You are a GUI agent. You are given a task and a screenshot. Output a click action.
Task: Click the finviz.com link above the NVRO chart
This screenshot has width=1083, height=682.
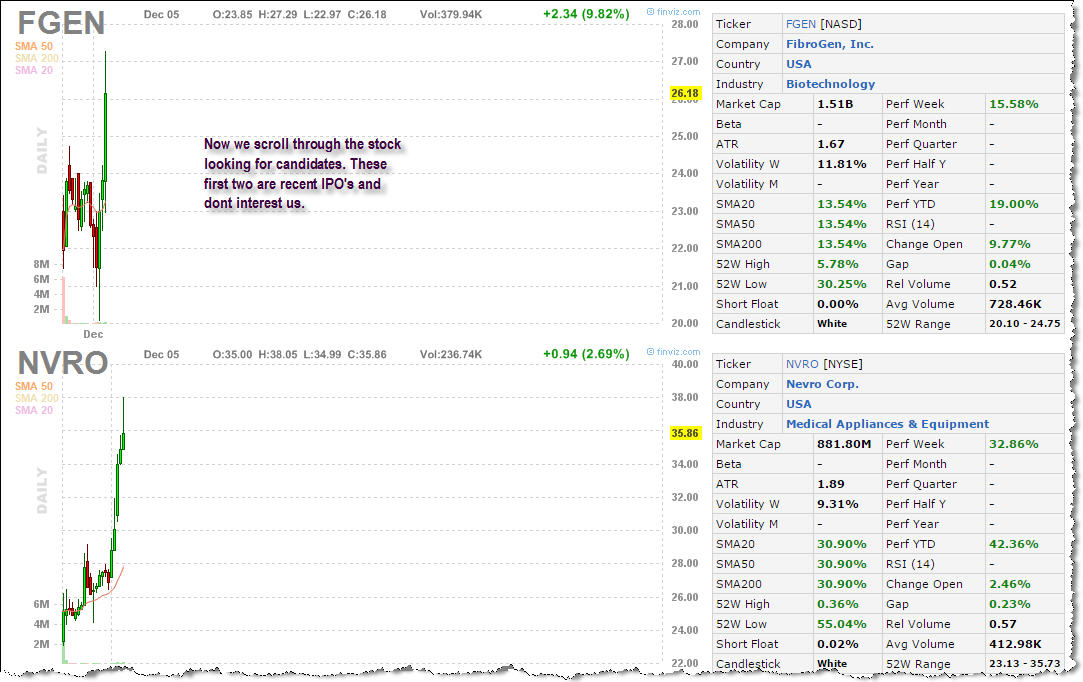(673, 352)
